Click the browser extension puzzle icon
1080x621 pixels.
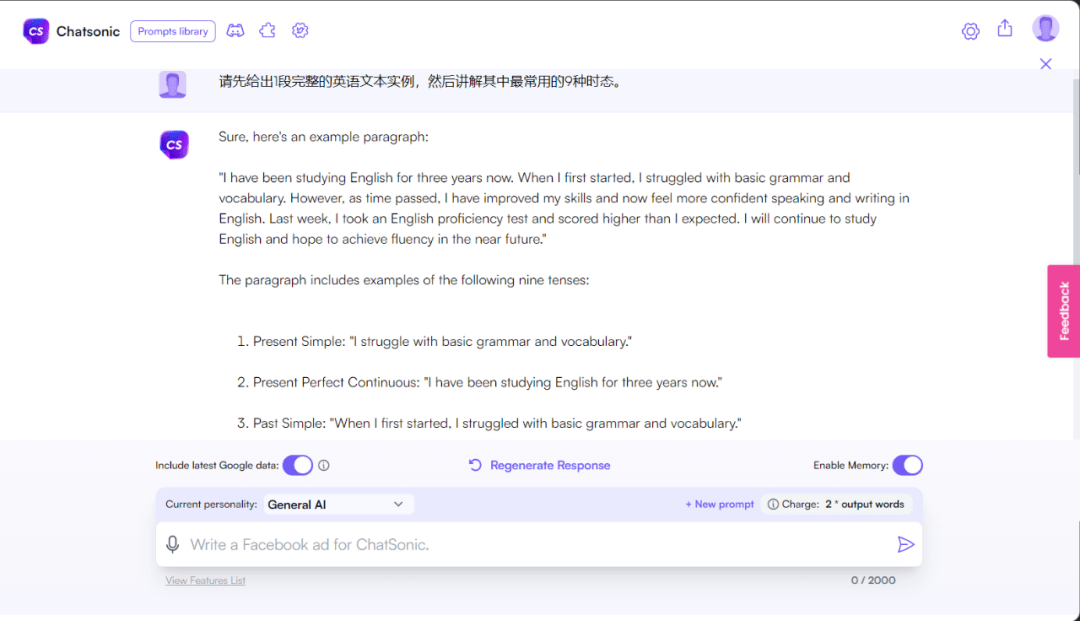point(267,31)
